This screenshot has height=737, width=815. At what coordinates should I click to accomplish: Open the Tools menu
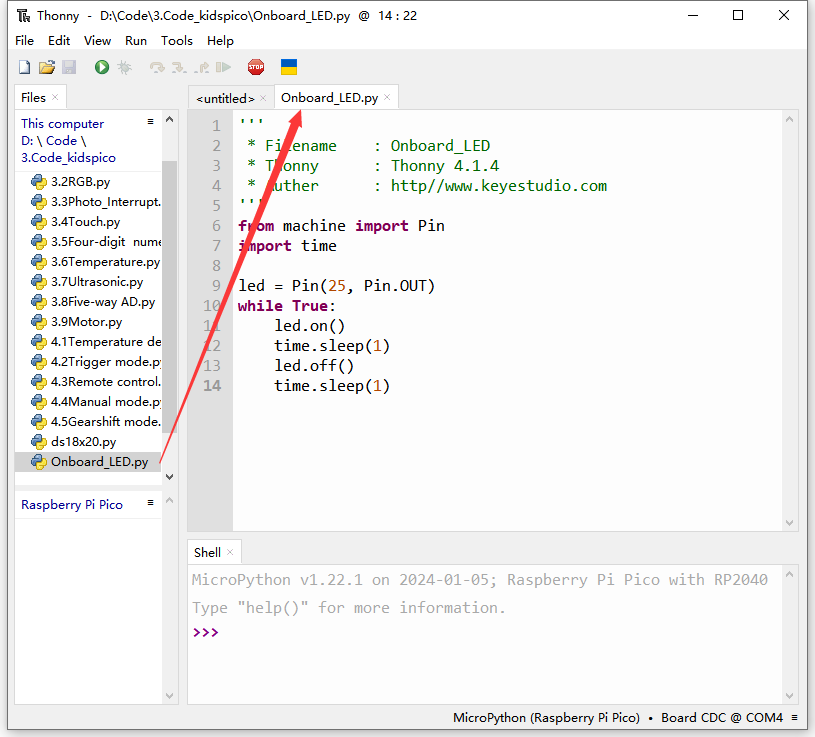point(177,41)
